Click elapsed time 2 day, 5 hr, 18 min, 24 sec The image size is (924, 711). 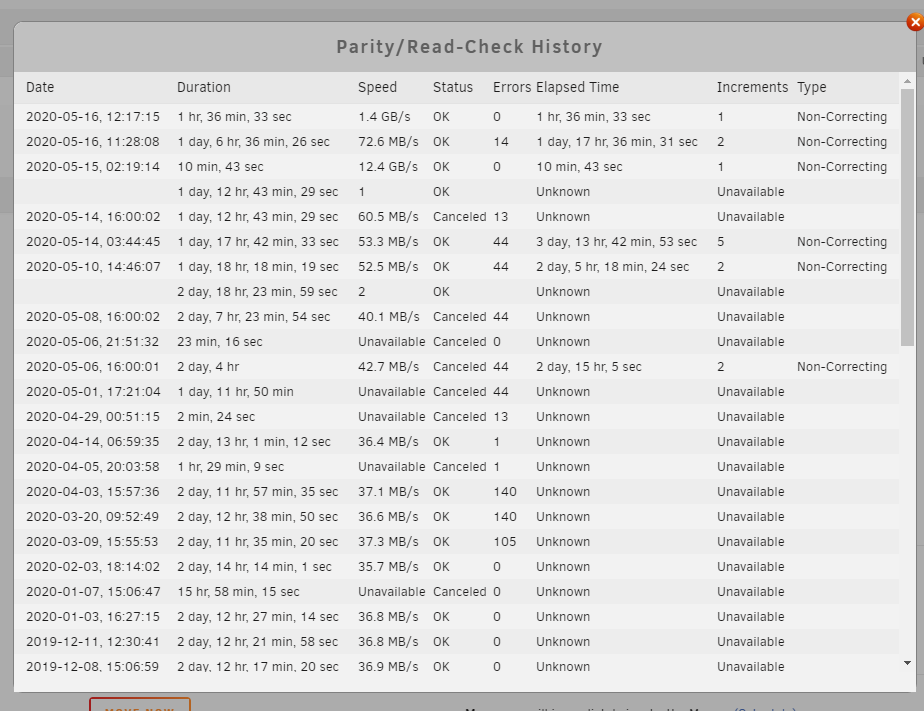click(612, 267)
